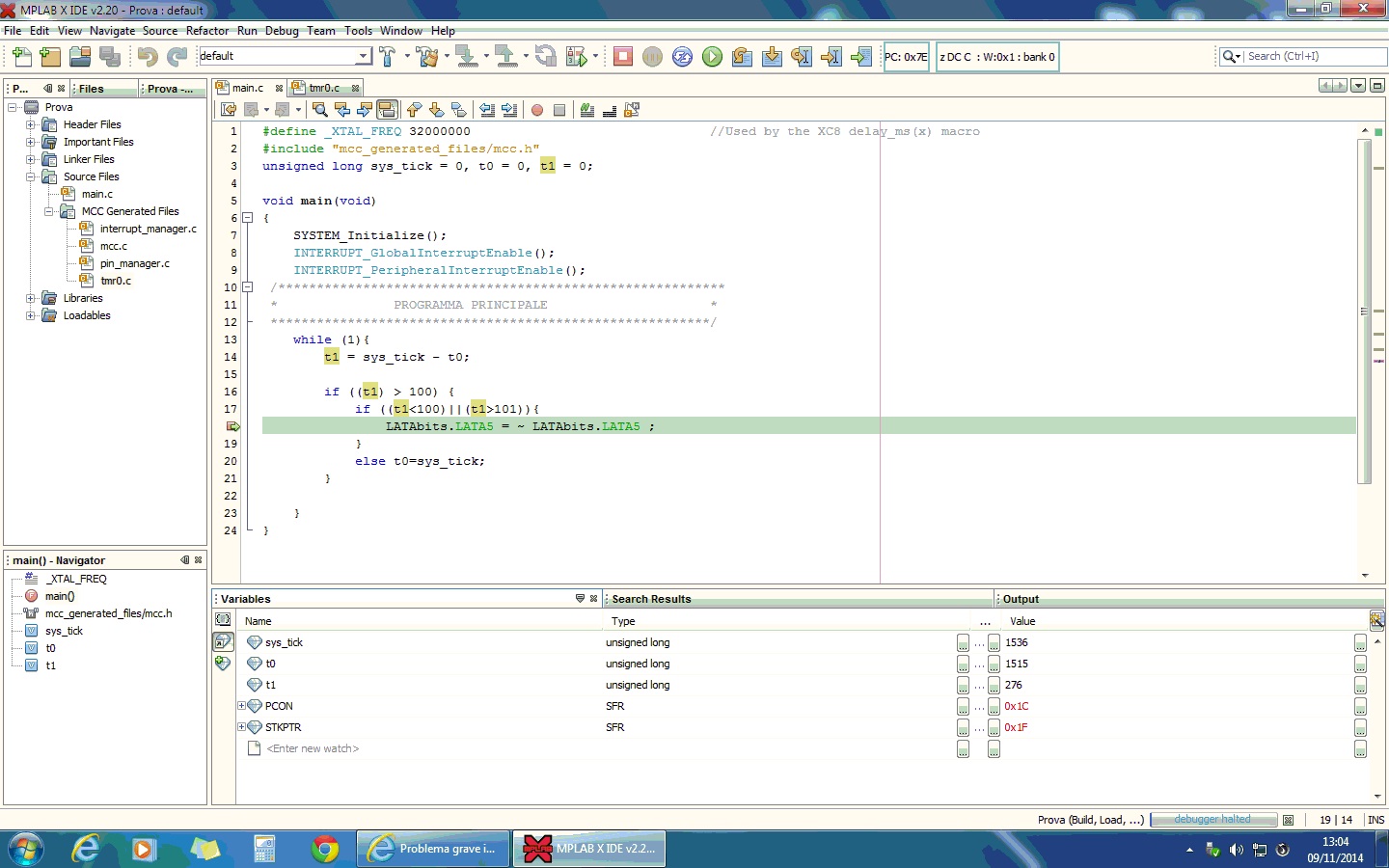1389x868 pixels.
Task: Click the Enter new watch field
Action: 313,748
